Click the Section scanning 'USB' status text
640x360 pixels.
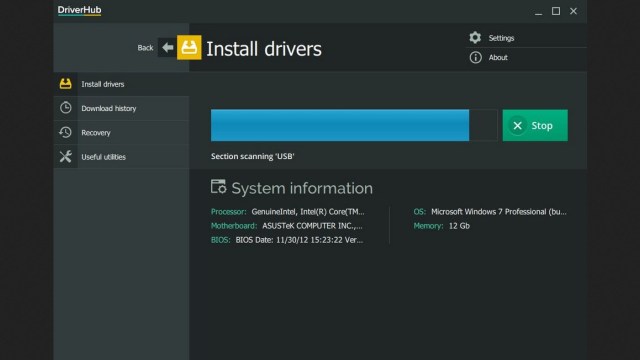pyautogui.click(x=253, y=156)
